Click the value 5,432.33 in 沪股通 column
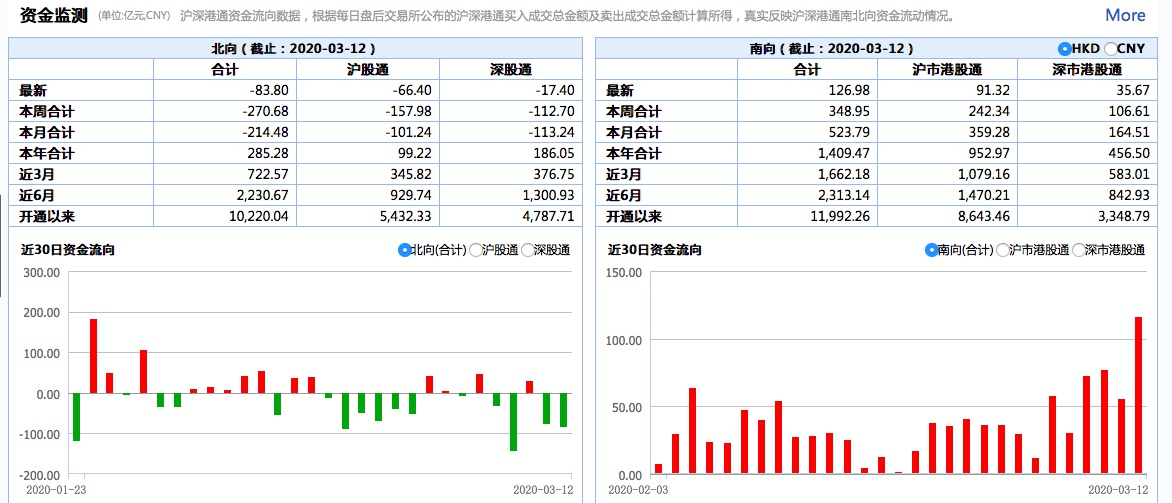The width and height of the screenshot is (1172, 503). [405, 217]
